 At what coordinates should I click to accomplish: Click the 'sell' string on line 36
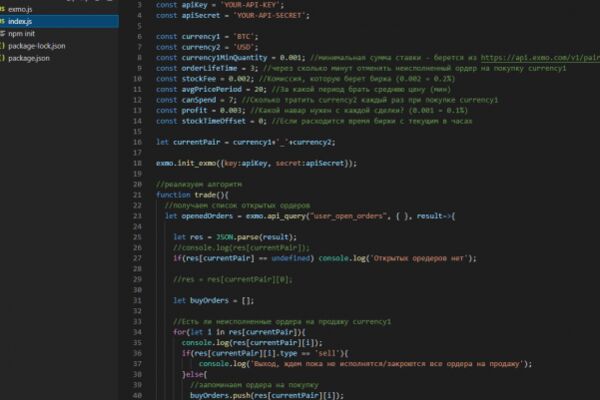(x=327, y=353)
